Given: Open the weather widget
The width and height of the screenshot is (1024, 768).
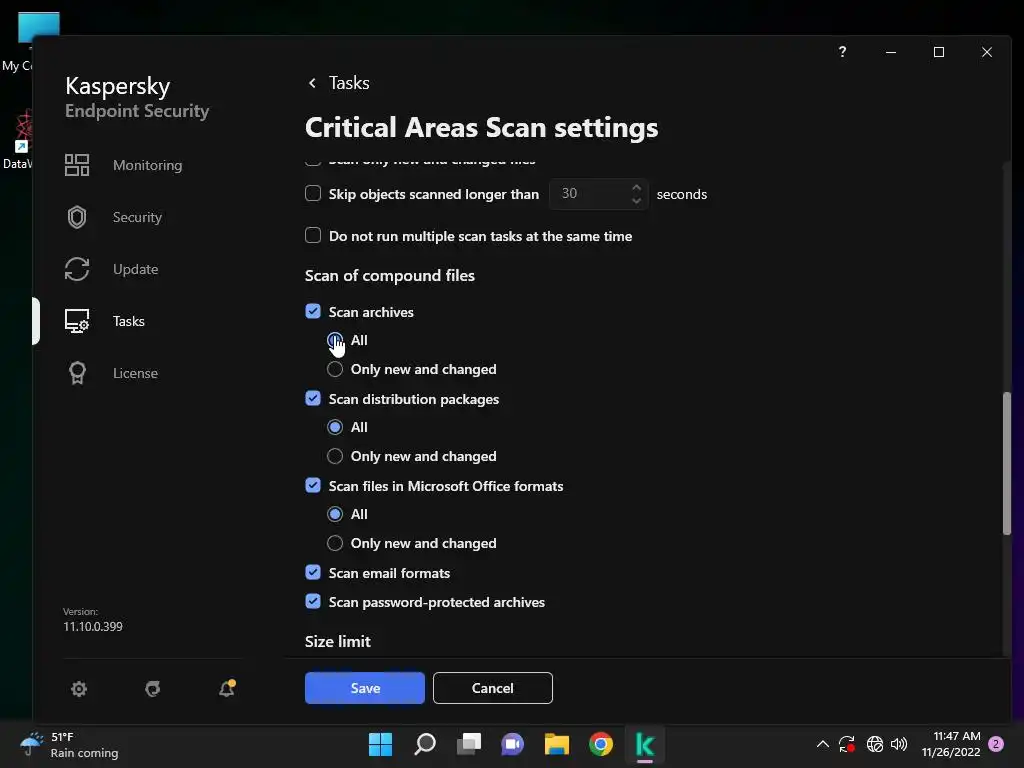Looking at the screenshot, I should [69, 744].
